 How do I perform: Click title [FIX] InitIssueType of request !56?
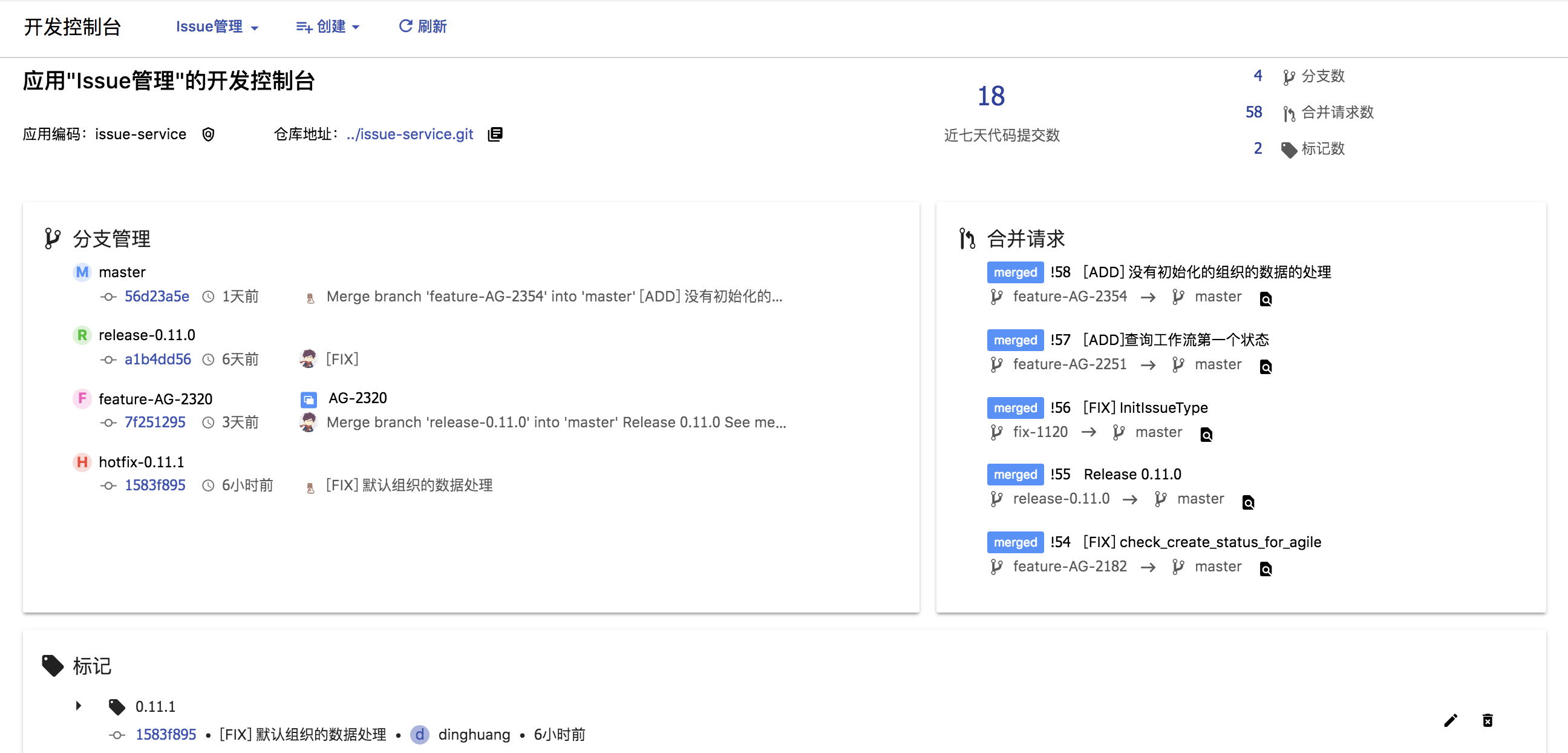coord(1146,407)
